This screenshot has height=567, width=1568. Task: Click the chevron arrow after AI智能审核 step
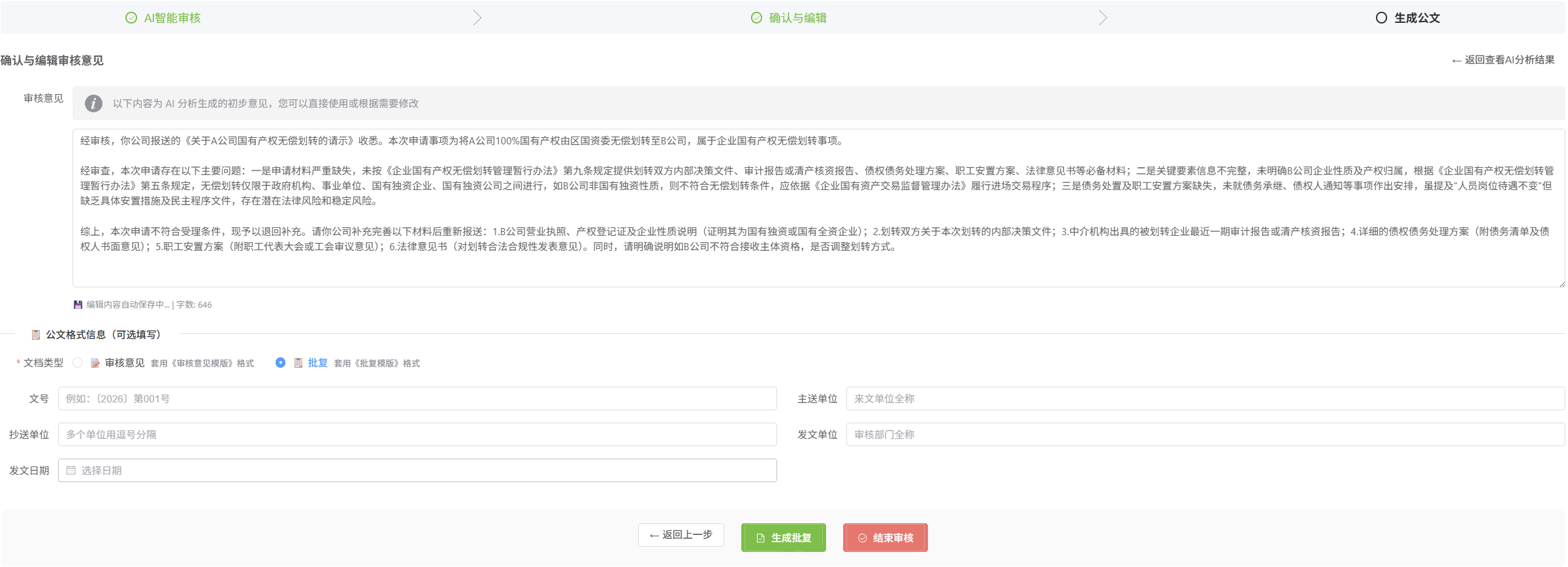click(477, 18)
